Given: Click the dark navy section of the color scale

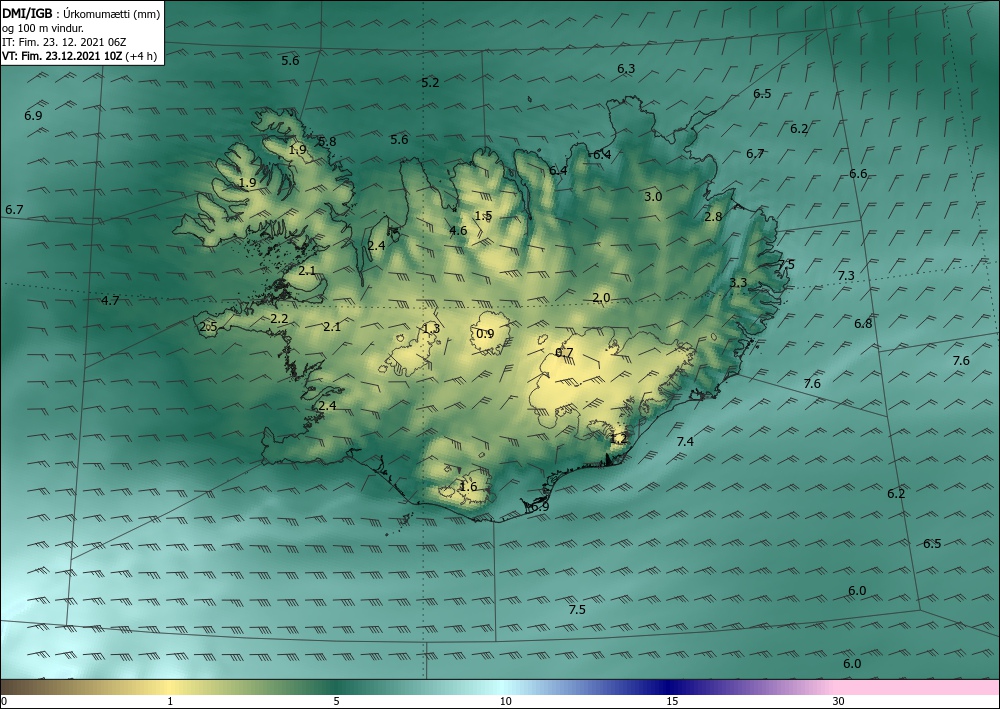Looking at the screenshot, I should coord(670,687).
